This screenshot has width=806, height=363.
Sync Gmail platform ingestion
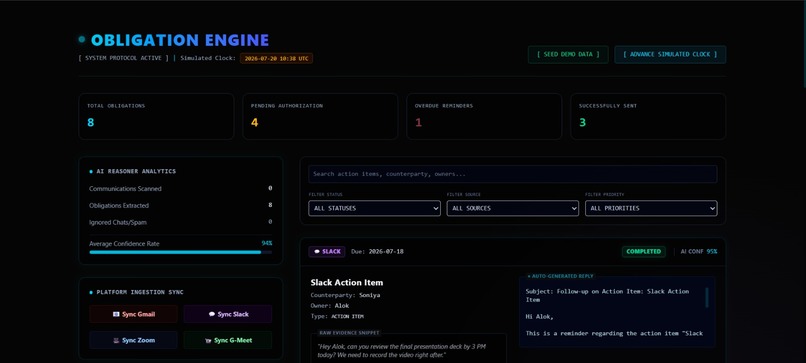(x=134, y=314)
